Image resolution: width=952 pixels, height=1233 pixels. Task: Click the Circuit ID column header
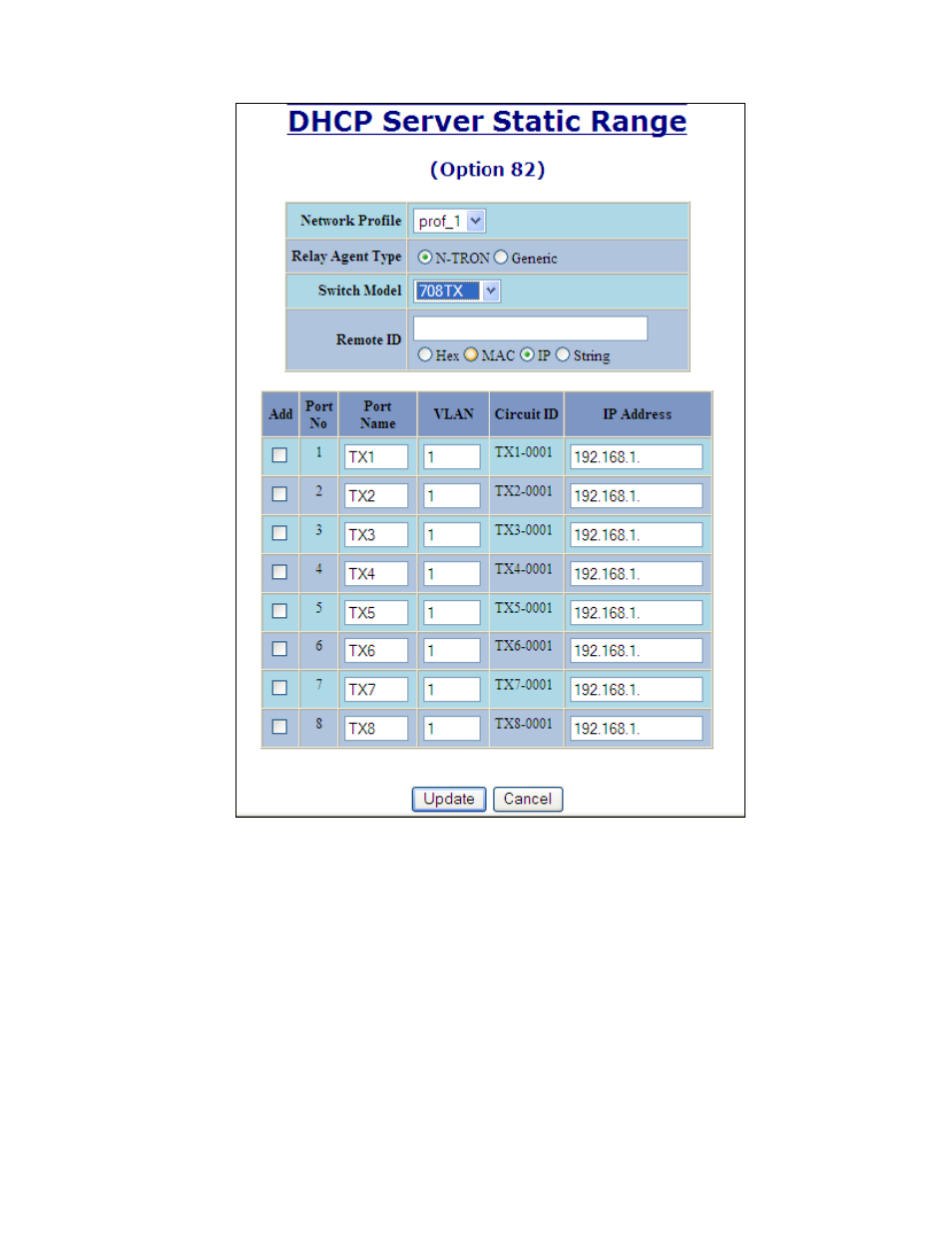(x=526, y=414)
